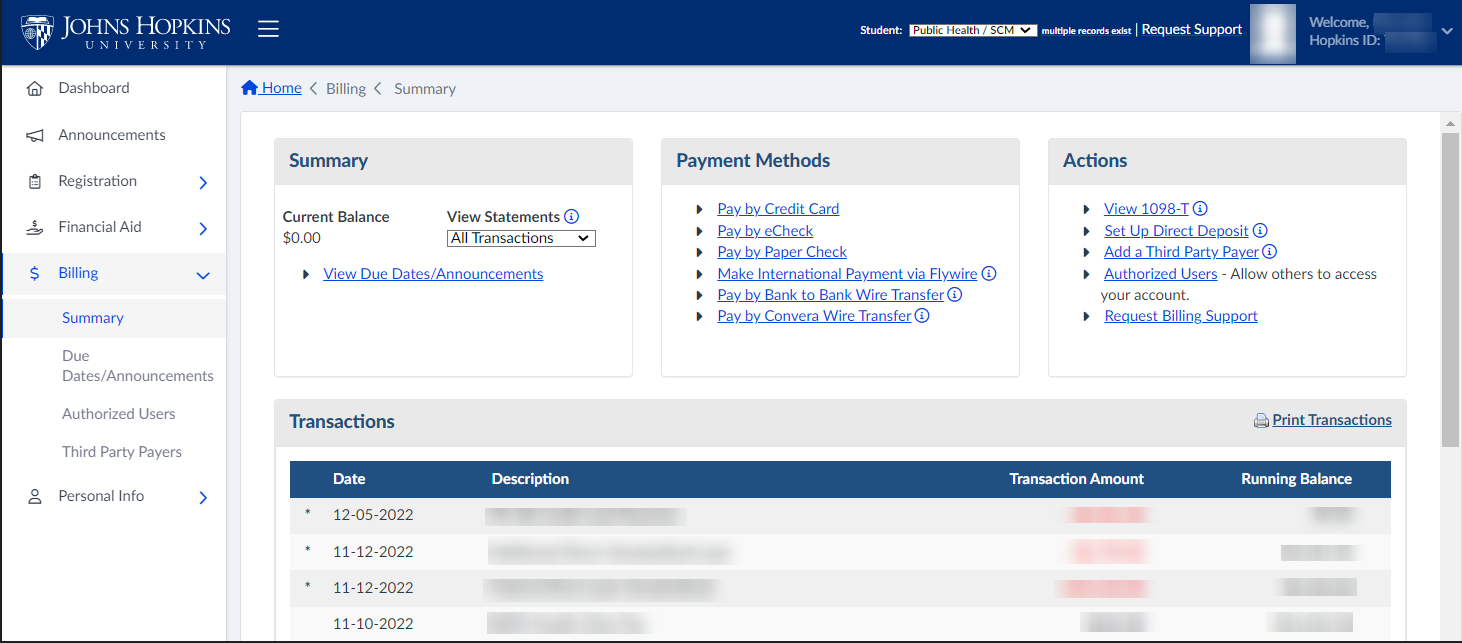Open Due Dates/Announcements sidebar item

pyautogui.click(x=138, y=366)
